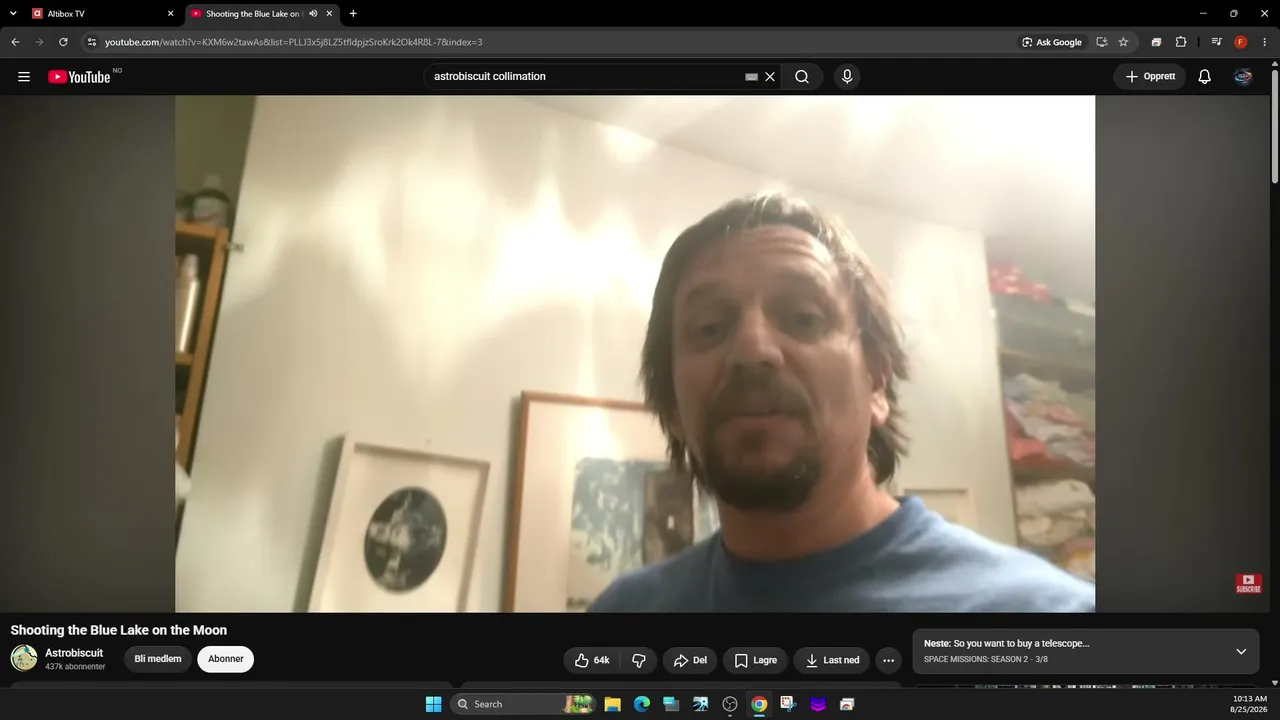This screenshot has width=1280, height=720.
Task: Open the media controls toolbar icon
Action: [x=1216, y=42]
